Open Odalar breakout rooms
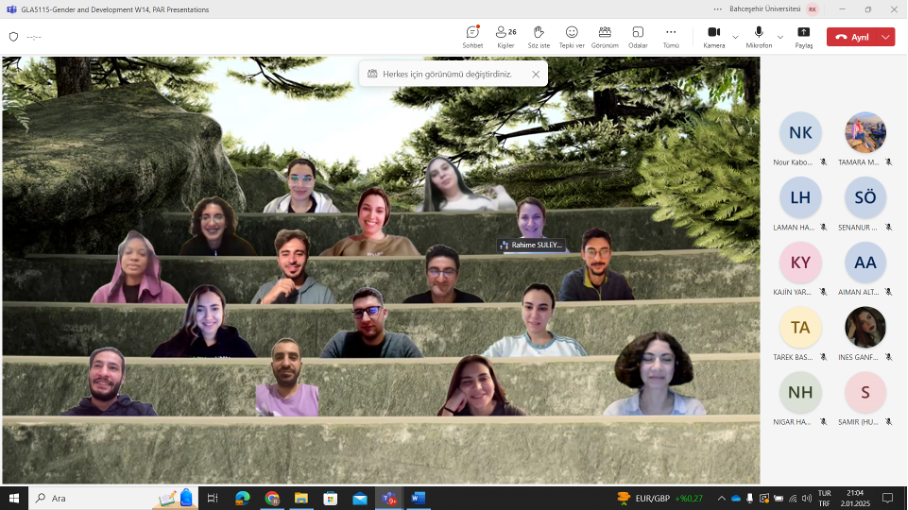 pyautogui.click(x=637, y=37)
